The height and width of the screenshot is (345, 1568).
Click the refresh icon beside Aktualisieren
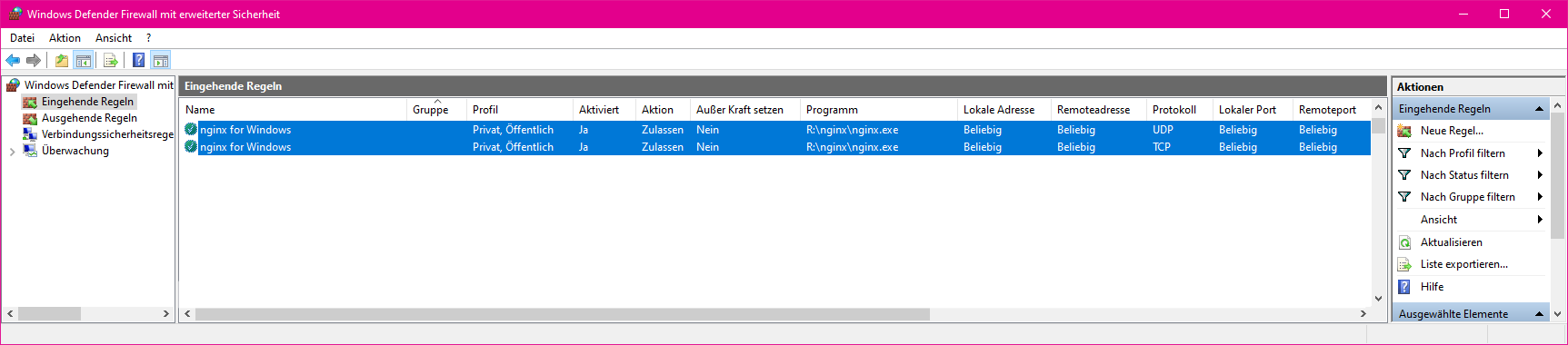pyautogui.click(x=1404, y=242)
